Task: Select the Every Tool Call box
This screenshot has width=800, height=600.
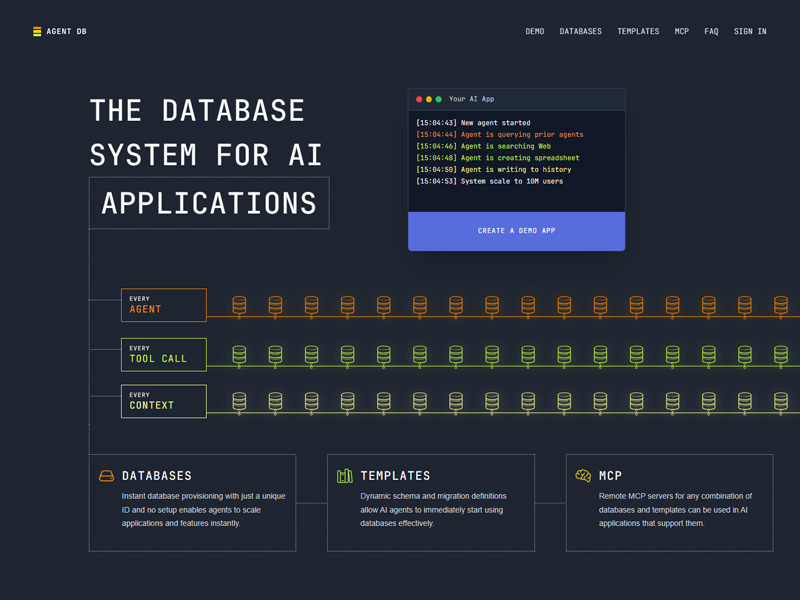Action: coord(164,354)
